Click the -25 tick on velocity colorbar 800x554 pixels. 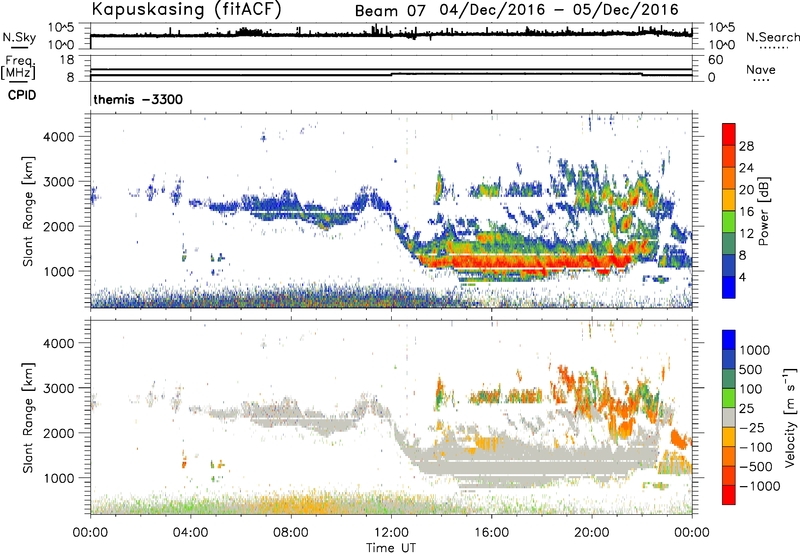752,428
